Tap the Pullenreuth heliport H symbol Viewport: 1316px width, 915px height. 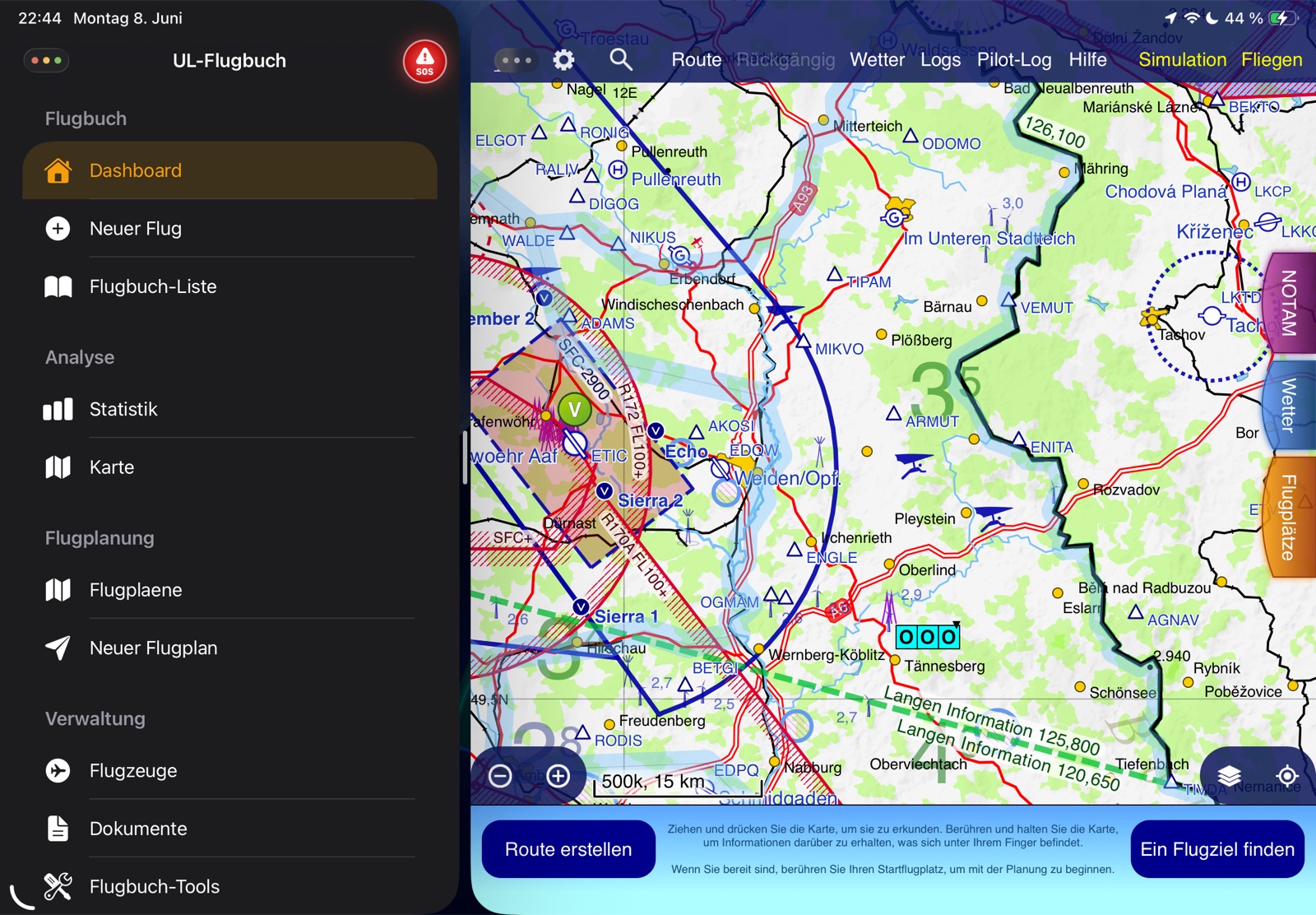tap(618, 170)
